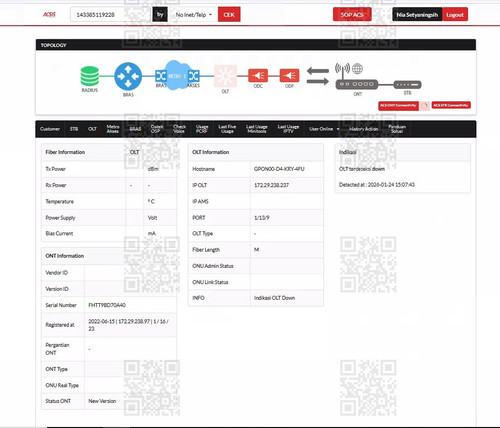Click the ODP splitter icon
The image size is (500, 428).
289,76
